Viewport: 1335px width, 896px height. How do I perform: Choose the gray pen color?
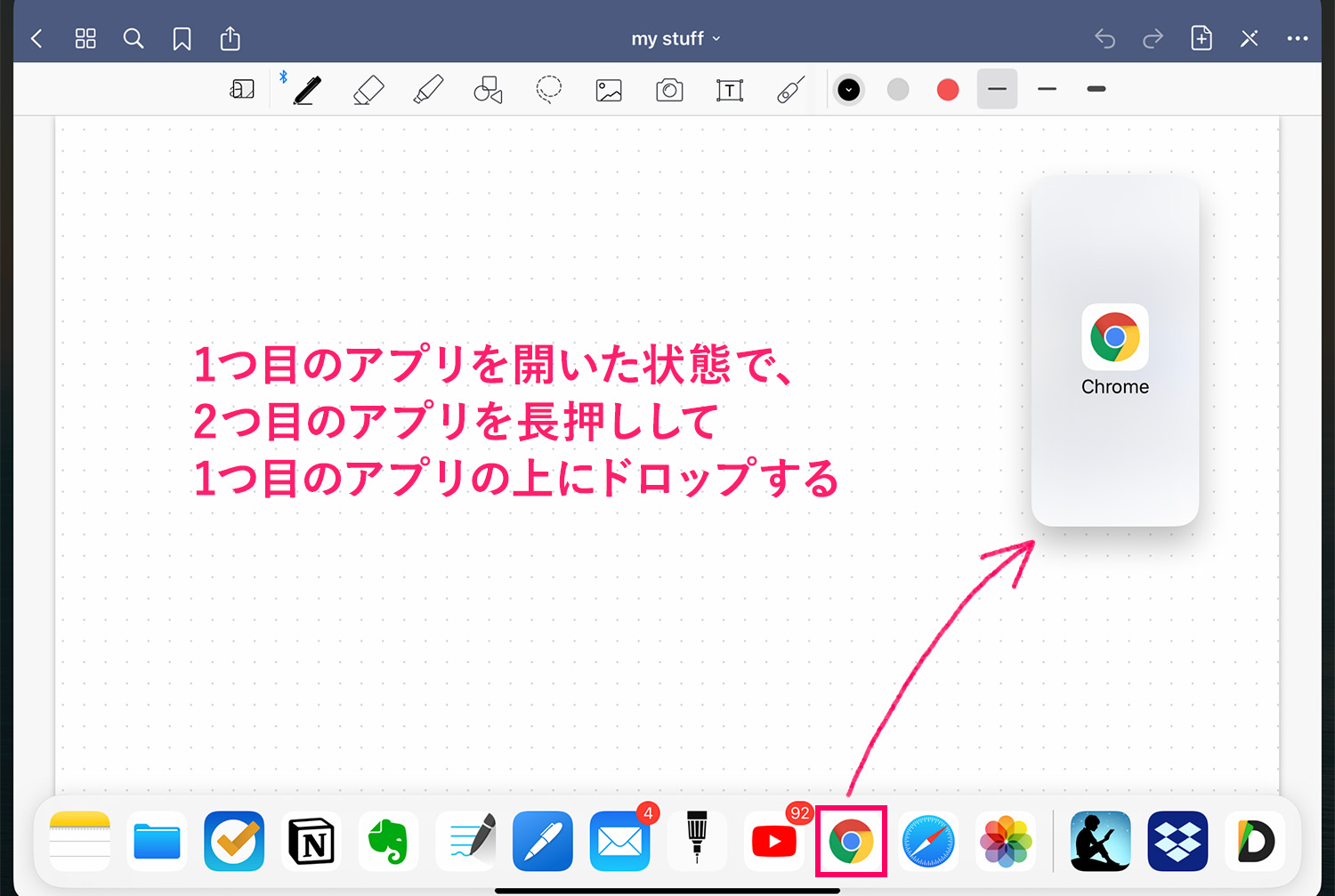pyautogui.click(x=898, y=89)
